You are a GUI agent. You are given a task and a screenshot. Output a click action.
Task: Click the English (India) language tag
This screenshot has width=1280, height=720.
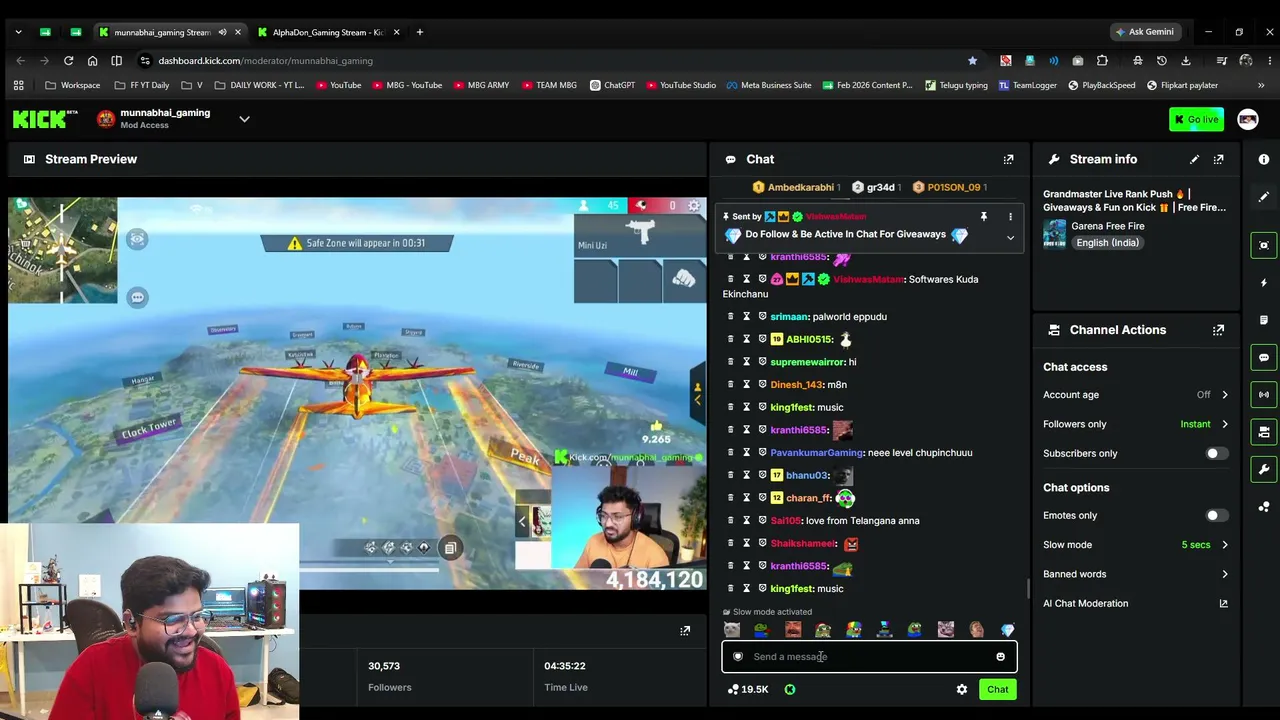coord(1107,243)
